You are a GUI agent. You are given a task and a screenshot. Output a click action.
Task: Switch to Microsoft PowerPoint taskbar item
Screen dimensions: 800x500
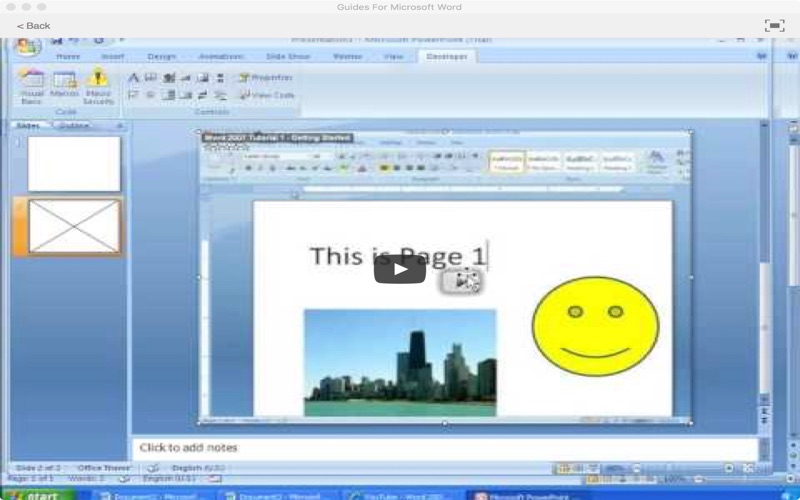[x=528, y=495]
